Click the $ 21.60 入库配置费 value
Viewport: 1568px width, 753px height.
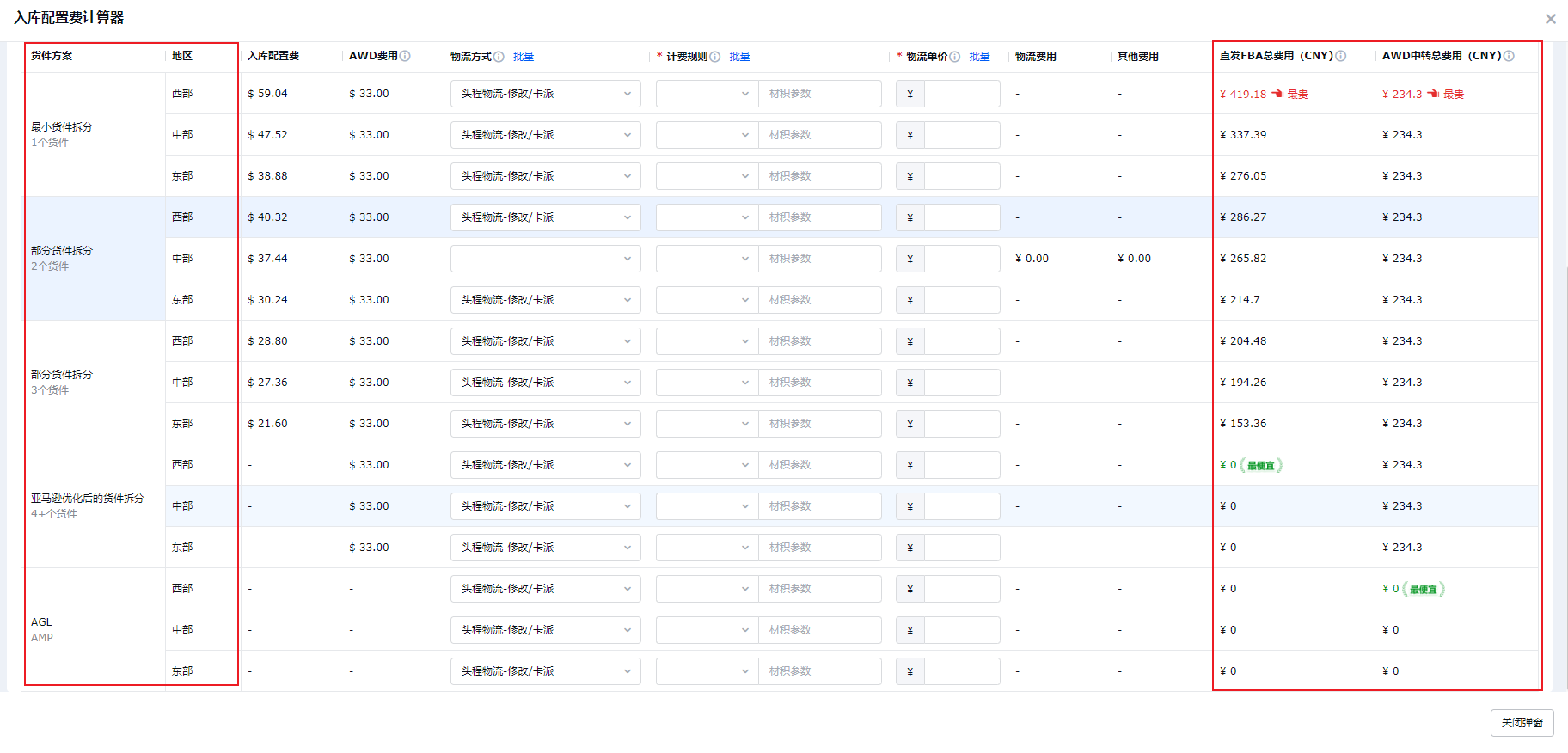pyautogui.click(x=267, y=424)
